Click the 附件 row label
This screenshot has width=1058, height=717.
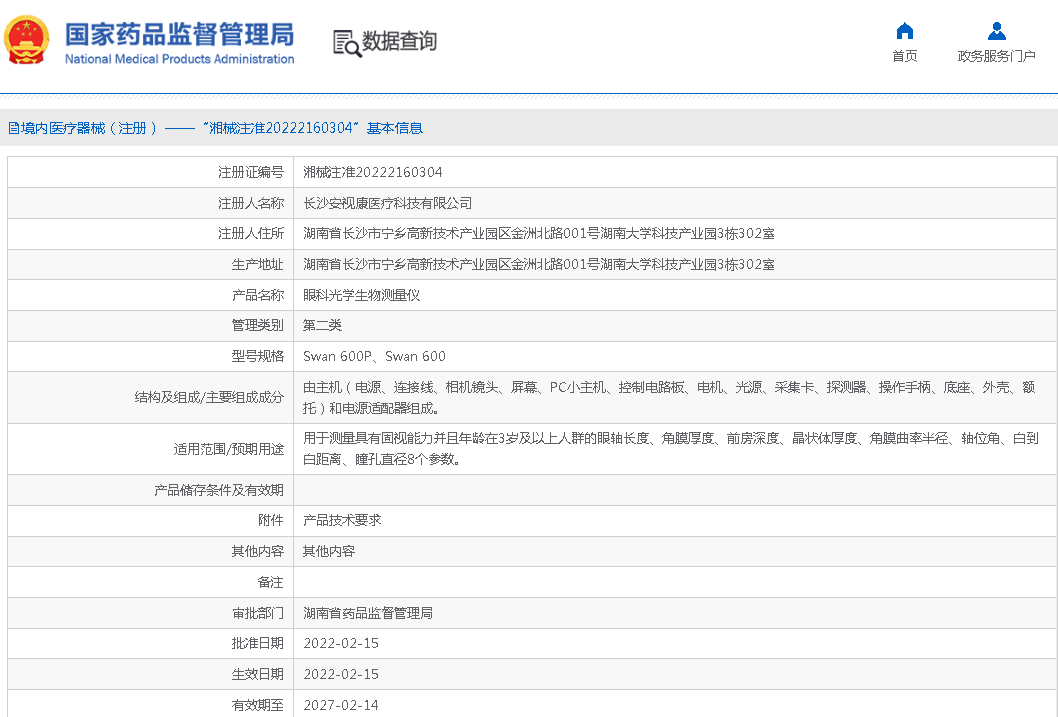[x=271, y=520]
